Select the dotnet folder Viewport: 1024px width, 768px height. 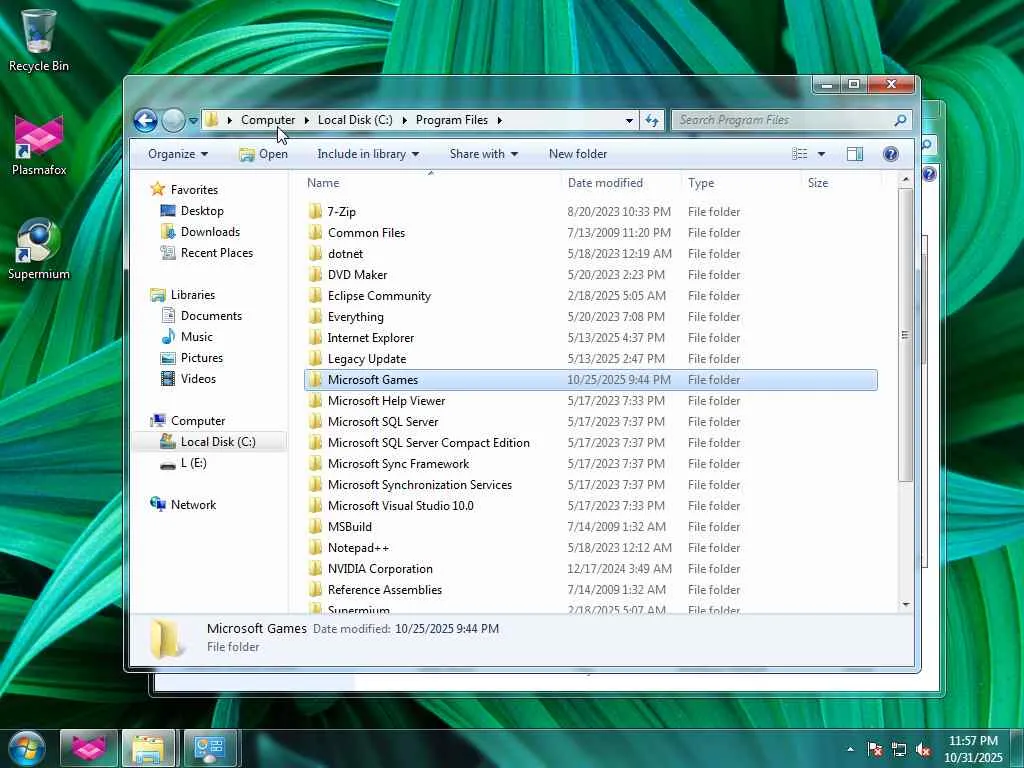coord(345,253)
